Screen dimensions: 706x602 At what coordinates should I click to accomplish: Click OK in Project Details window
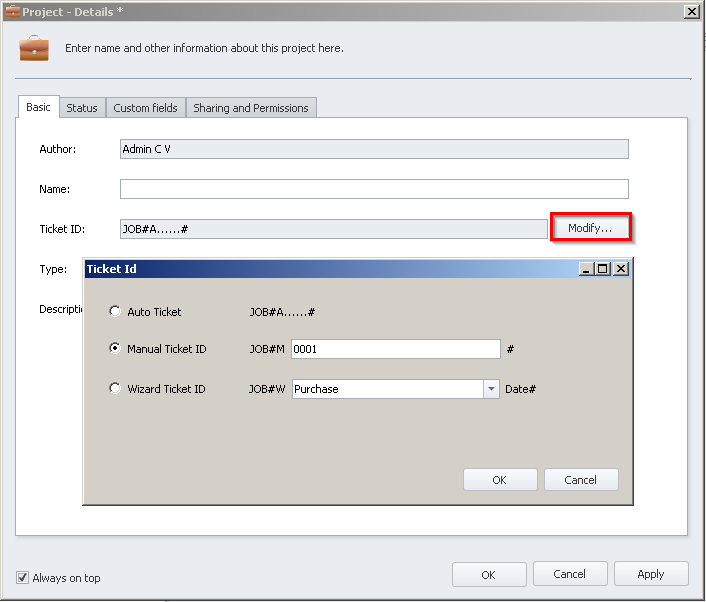click(489, 575)
